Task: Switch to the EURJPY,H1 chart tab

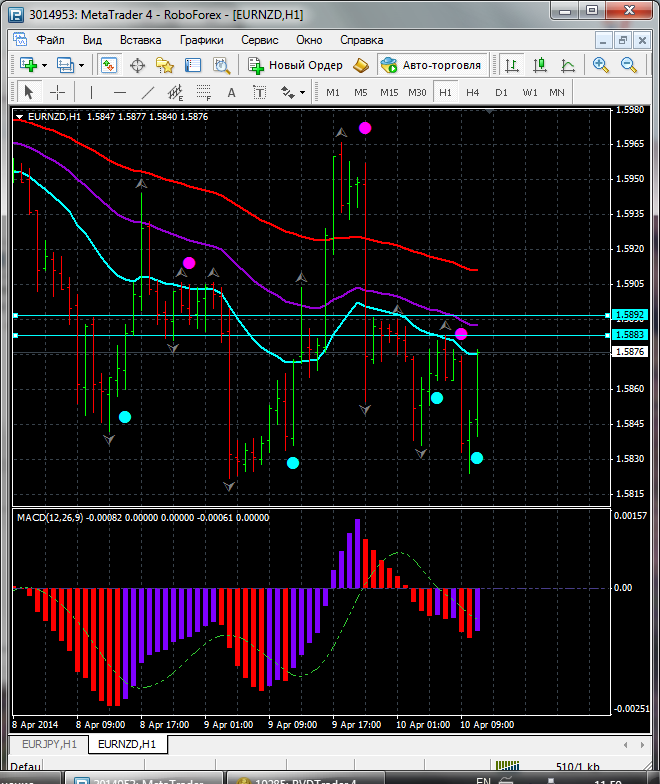Action: tap(48, 744)
